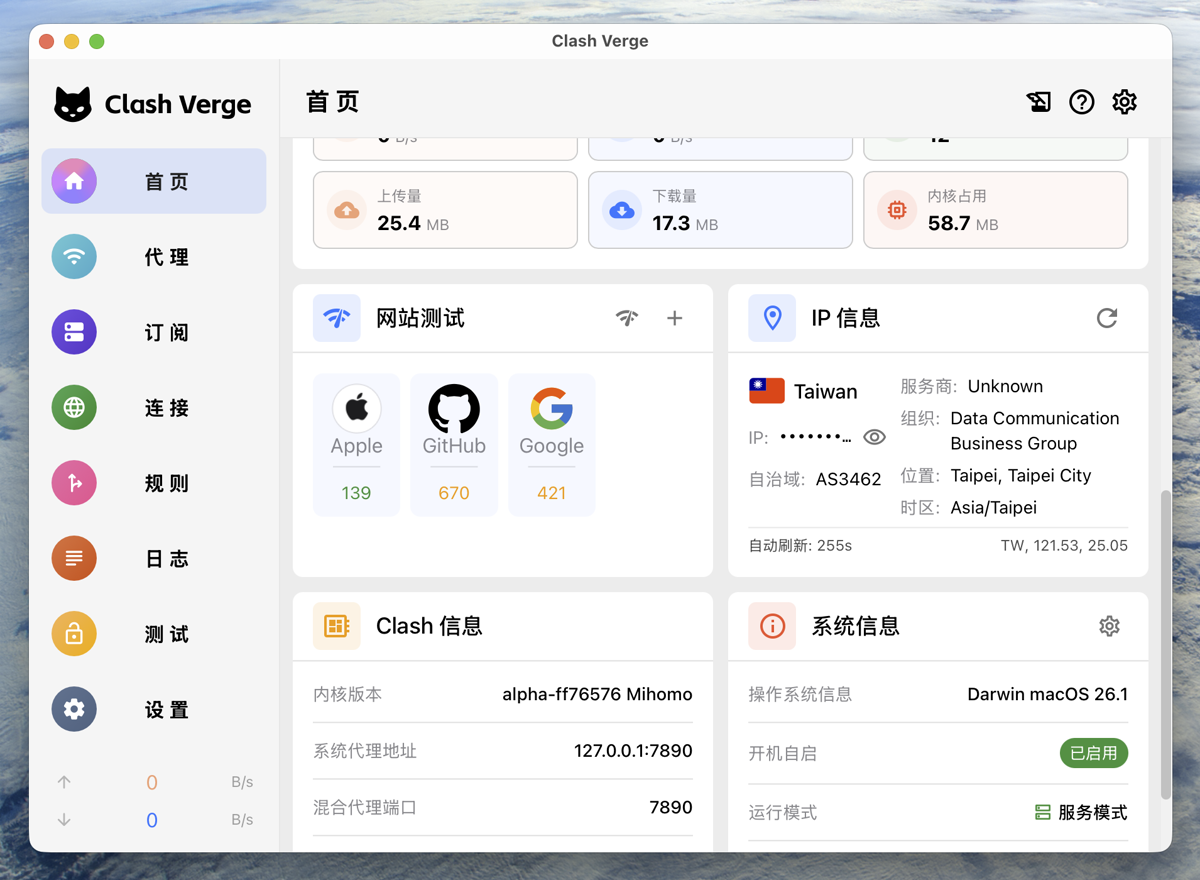Toggle the 已启用 auto-launch badge

pos(1093,753)
